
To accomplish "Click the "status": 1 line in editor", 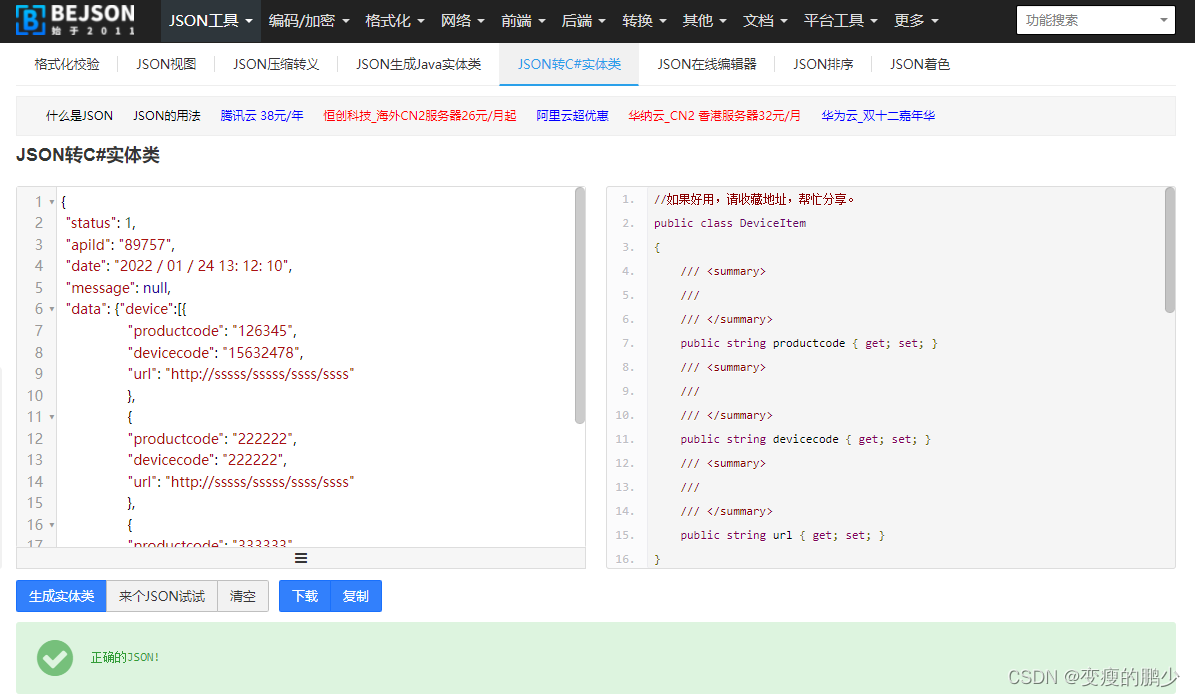I will click(x=101, y=223).
